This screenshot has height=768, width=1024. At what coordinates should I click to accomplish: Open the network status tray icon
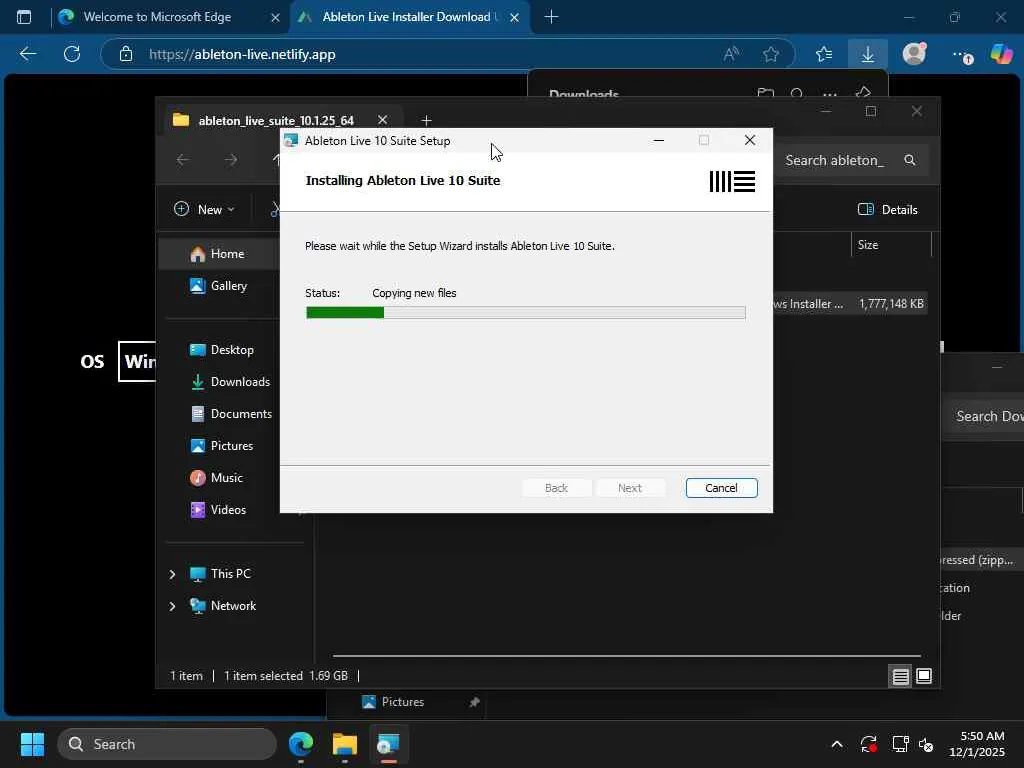tap(900, 744)
